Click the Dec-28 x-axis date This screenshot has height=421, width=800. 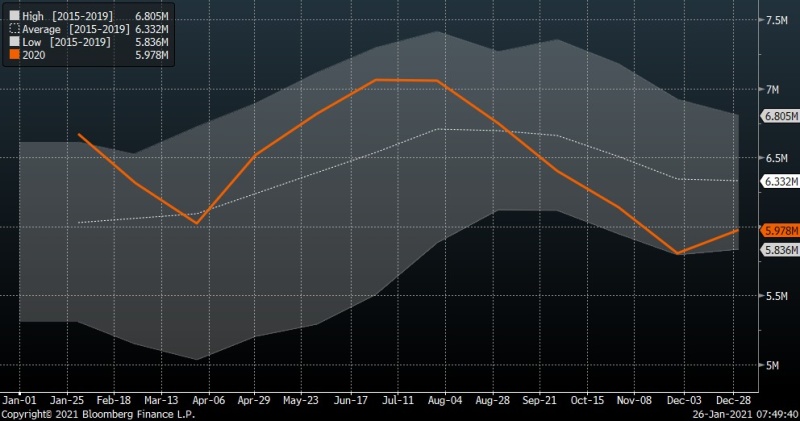tap(733, 401)
